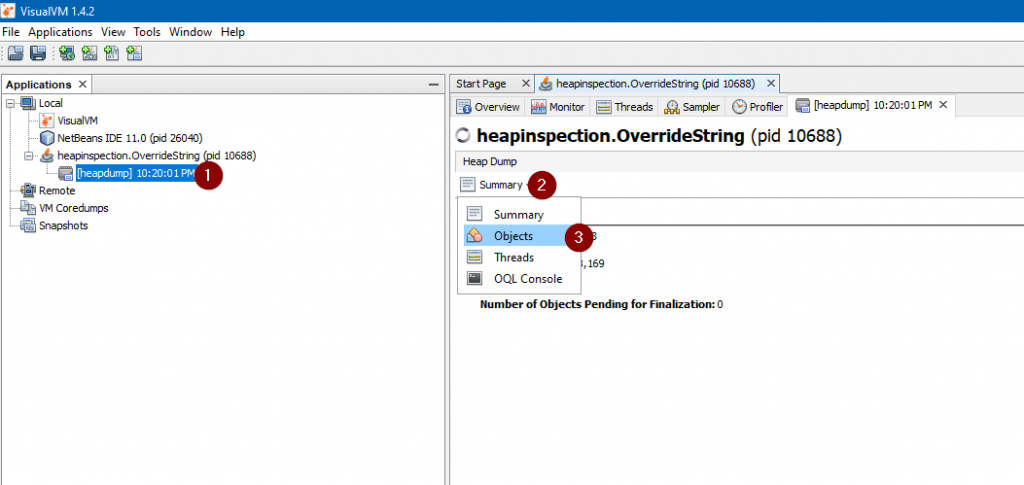The width and height of the screenshot is (1024, 485).
Task: Open the File menu
Action: pyautogui.click(x=11, y=32)
